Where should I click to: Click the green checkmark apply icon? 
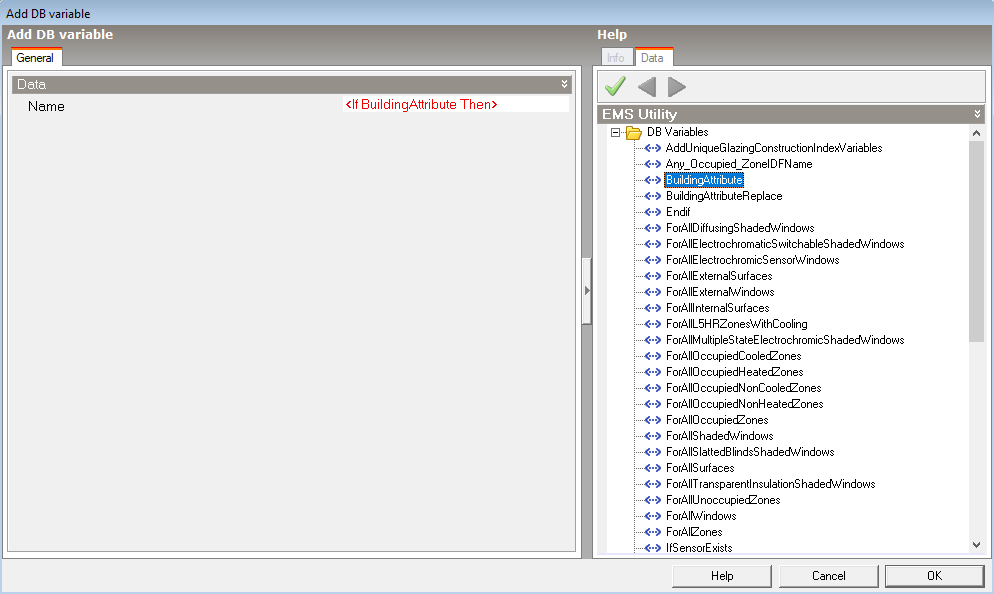[x=616, y=87]
